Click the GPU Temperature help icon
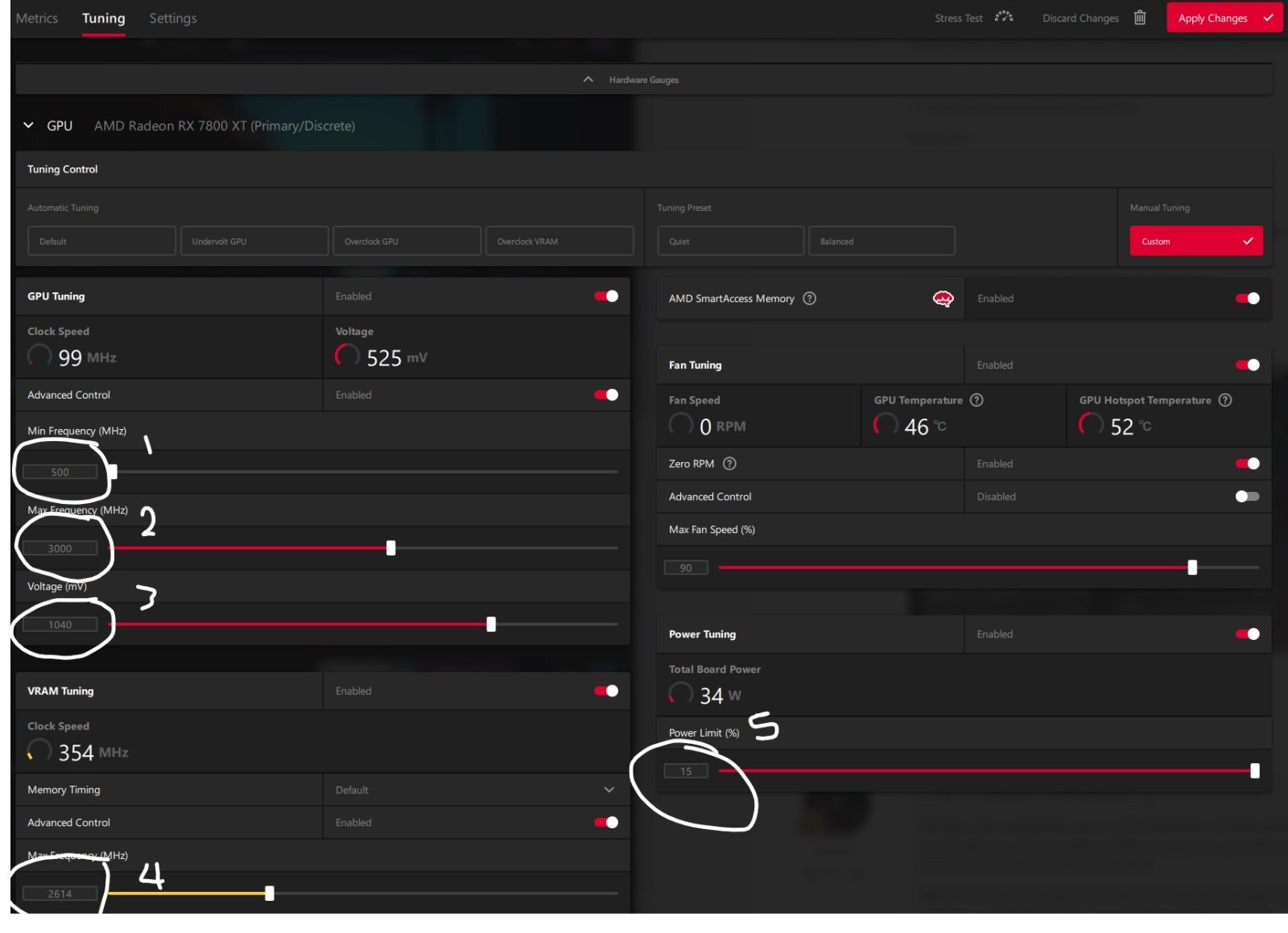The width and height of the screenshot is (1288, 933). pyautogui.click(x=976, y=400)
